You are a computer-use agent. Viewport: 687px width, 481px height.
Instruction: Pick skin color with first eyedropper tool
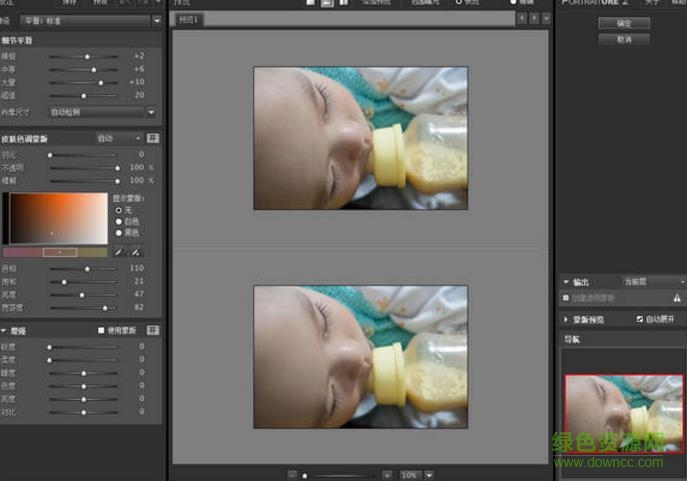tap(118, 251)
